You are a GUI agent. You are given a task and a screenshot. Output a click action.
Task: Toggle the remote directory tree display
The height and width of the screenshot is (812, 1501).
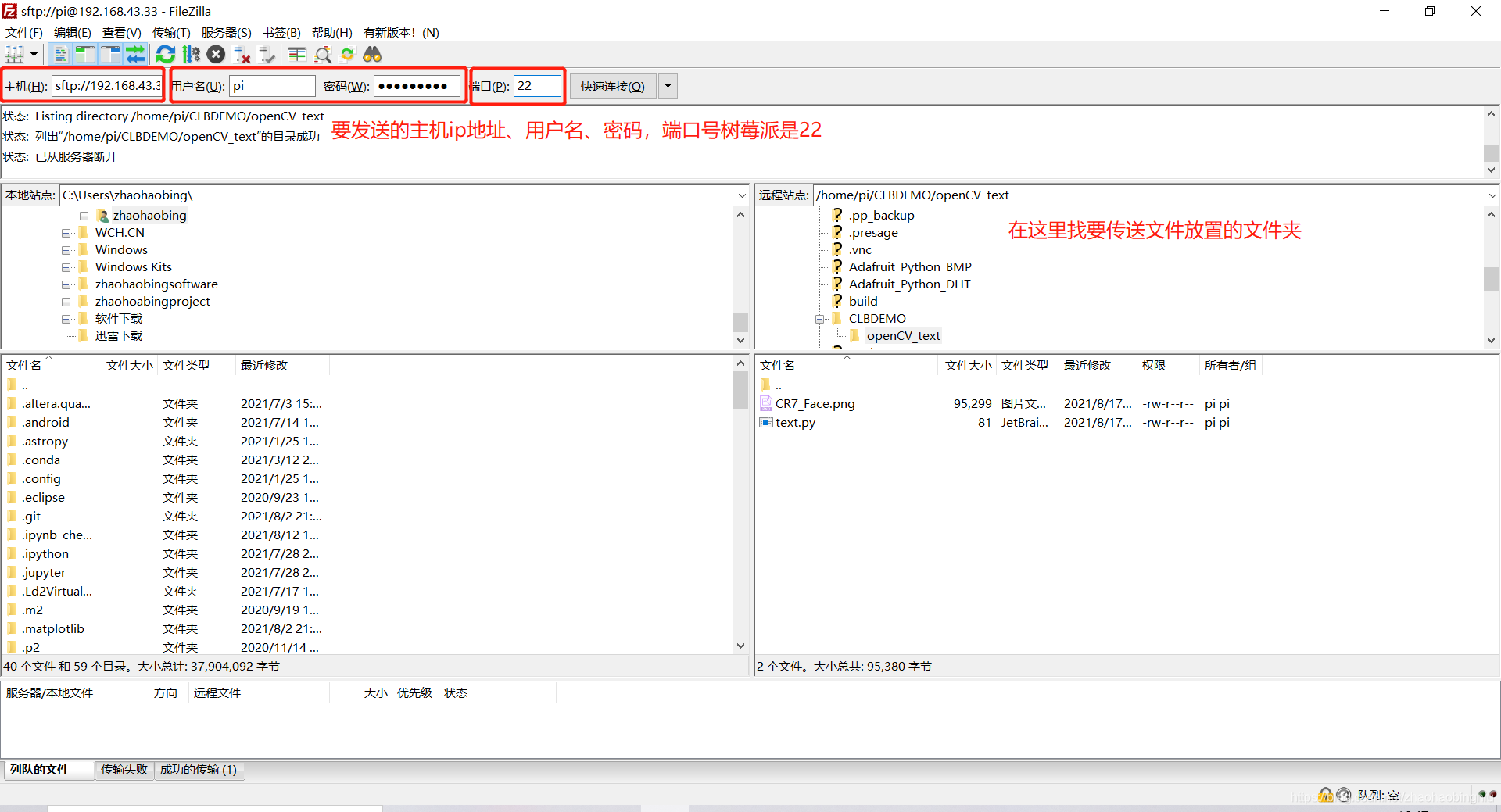[x=110, y=55]
